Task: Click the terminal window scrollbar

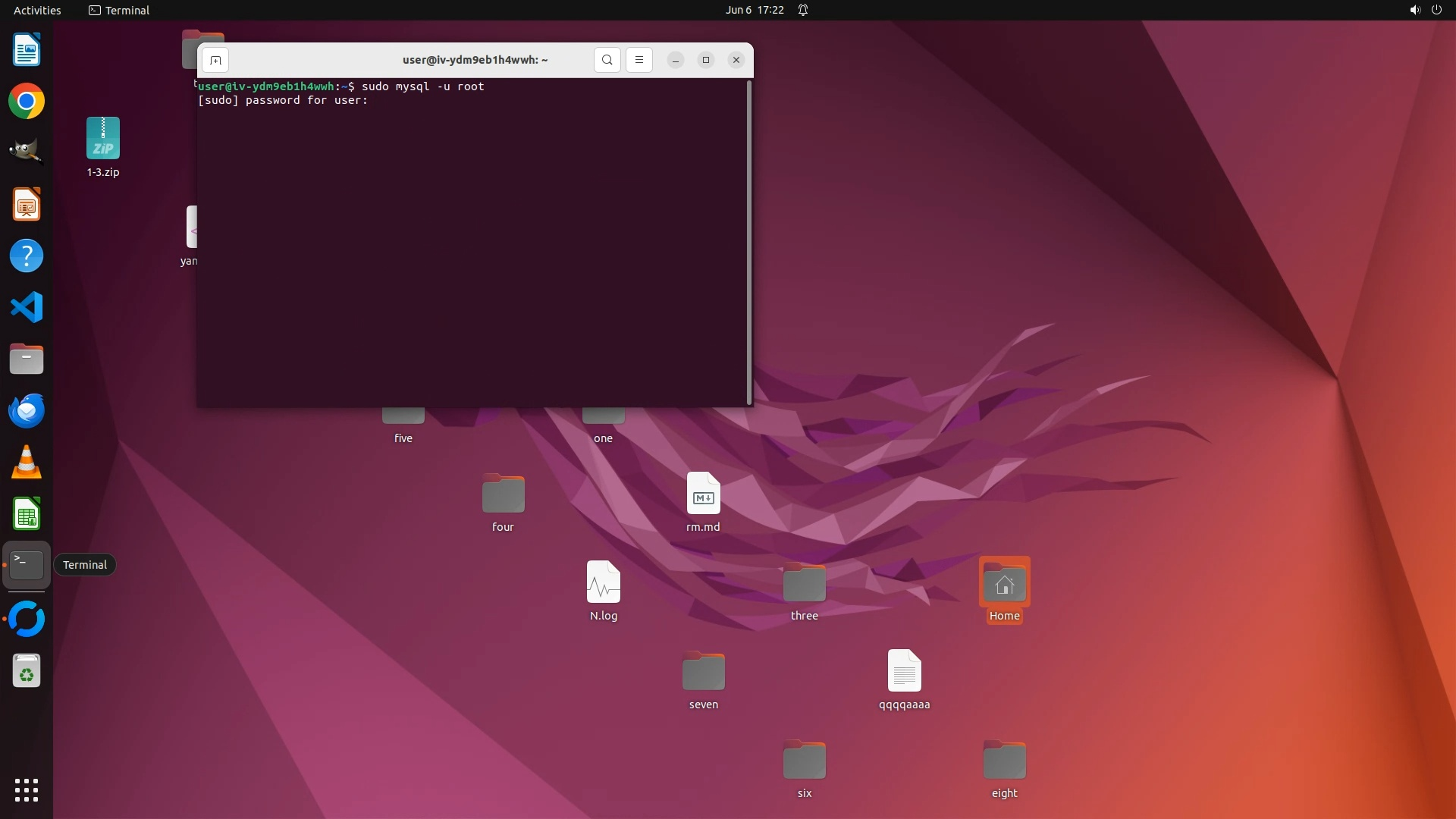Action: [749, 243]
